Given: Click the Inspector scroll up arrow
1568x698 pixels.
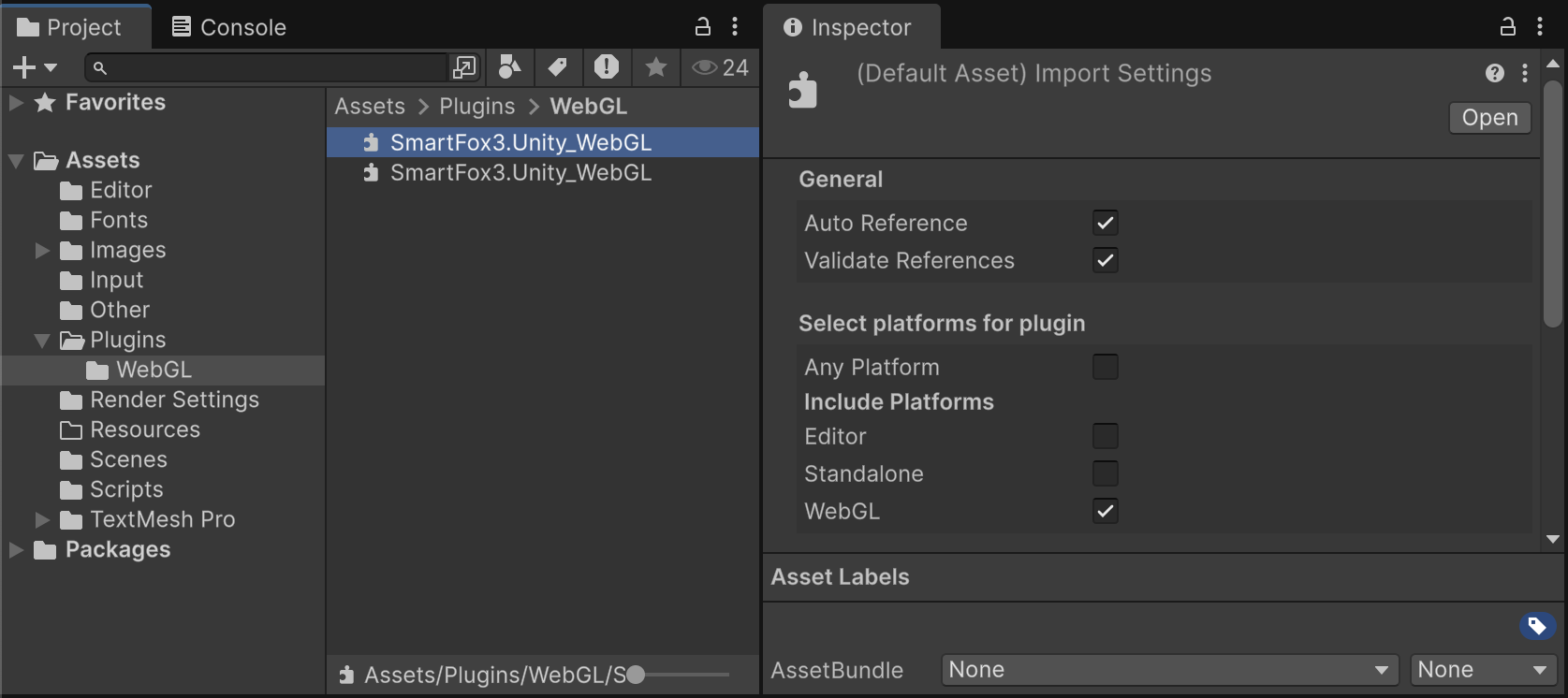Looking at the screenshot, I should (x=1553, y=64).
